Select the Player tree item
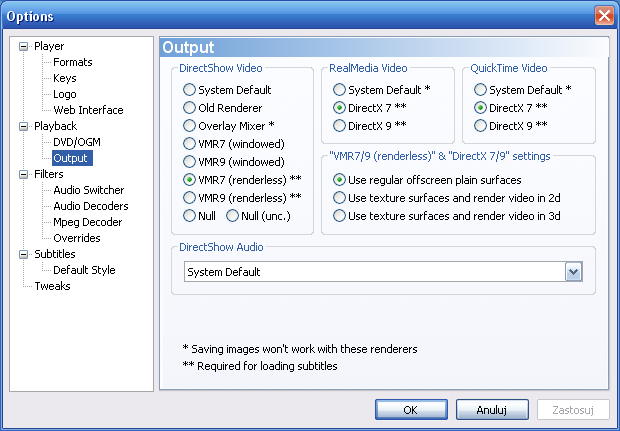 click(x=49, y=46)
